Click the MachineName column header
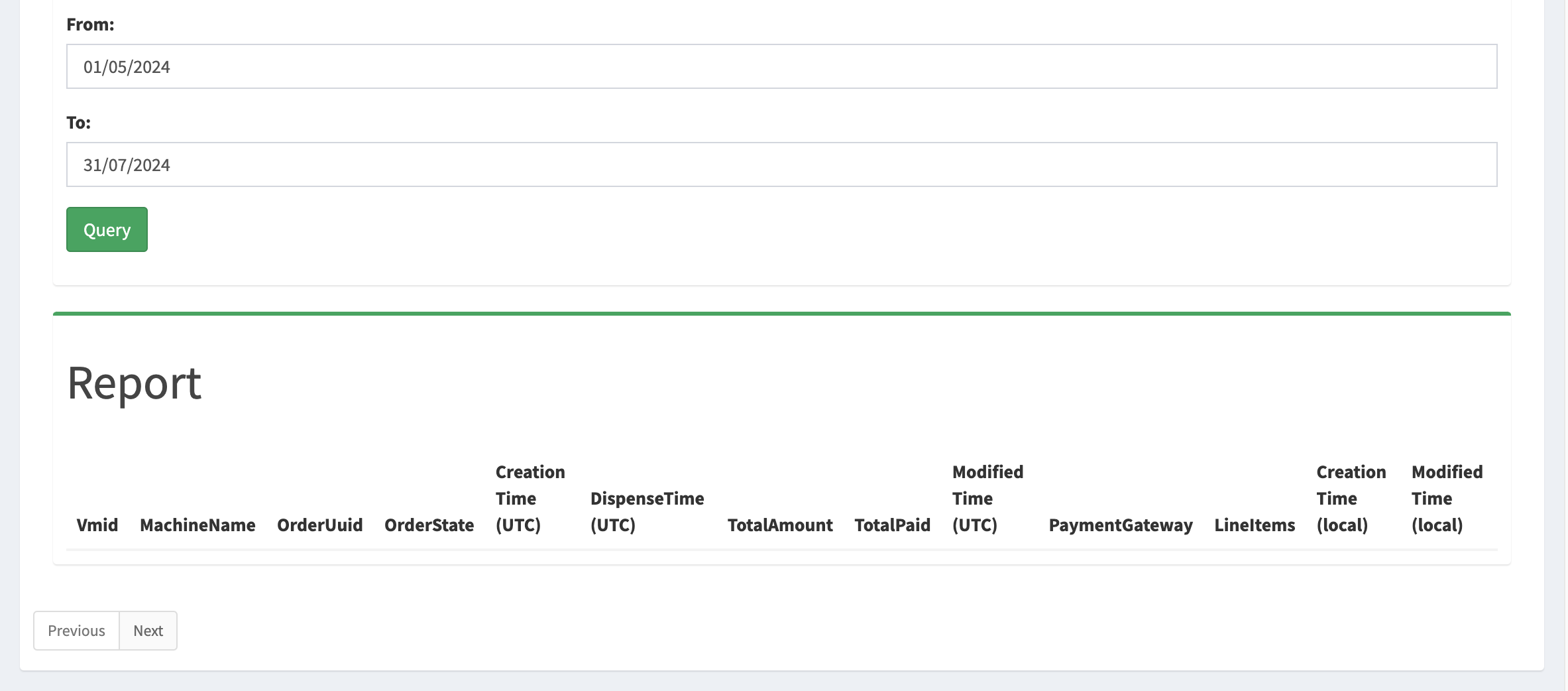This screenshot has height=691, width=1568. click(197, 525)
